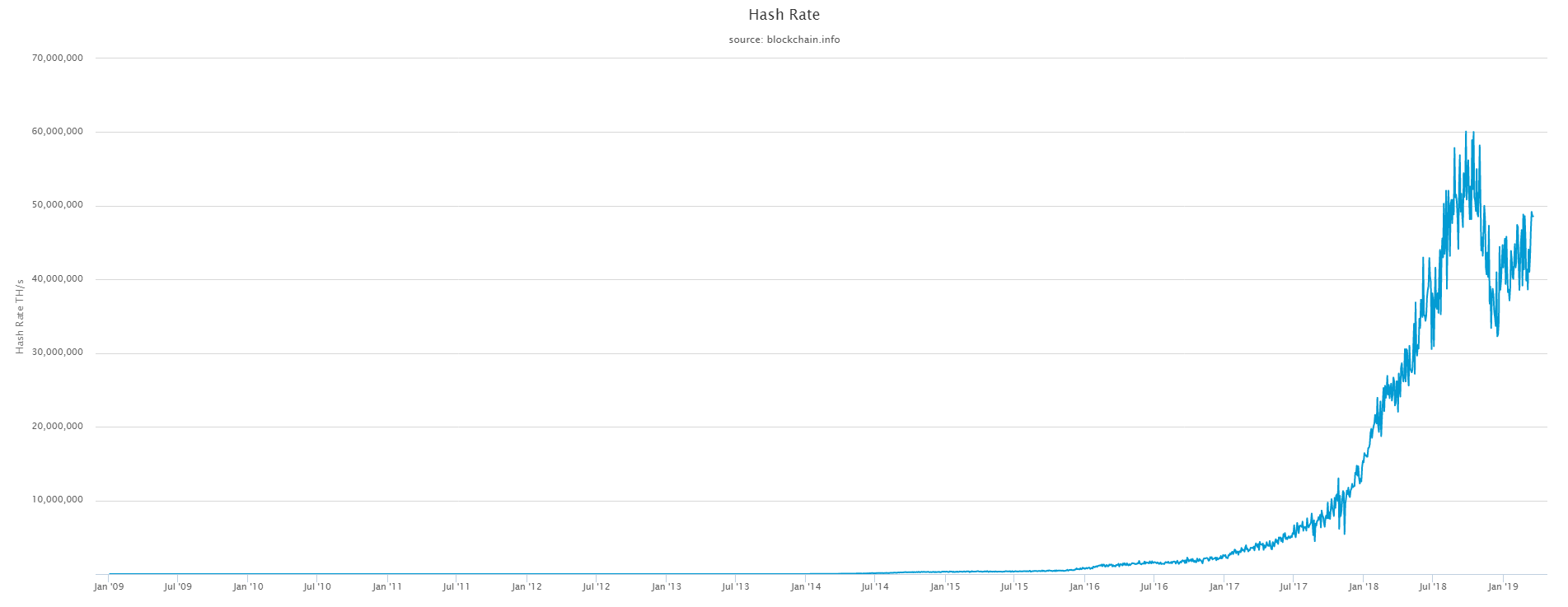Click the Hash Rate chart title
Viewport: 1568px width, 607px height.
pos(784,15)
